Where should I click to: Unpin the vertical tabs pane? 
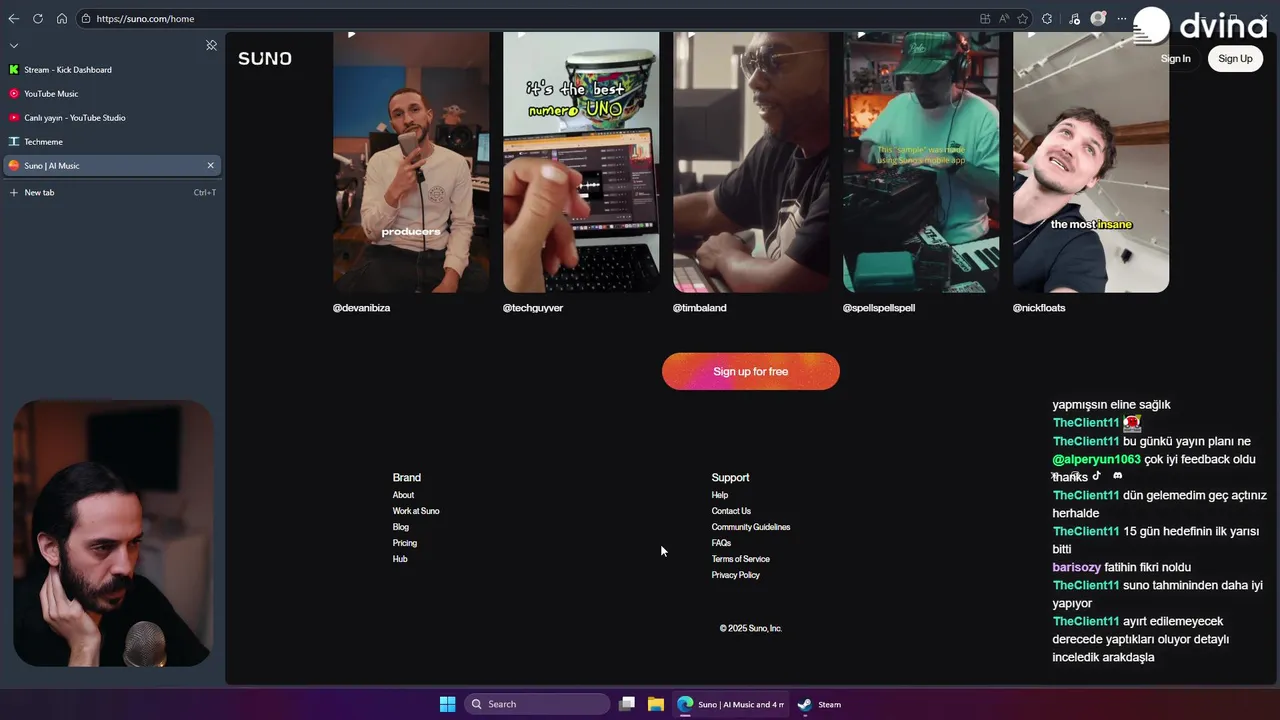tap(211, 45)
